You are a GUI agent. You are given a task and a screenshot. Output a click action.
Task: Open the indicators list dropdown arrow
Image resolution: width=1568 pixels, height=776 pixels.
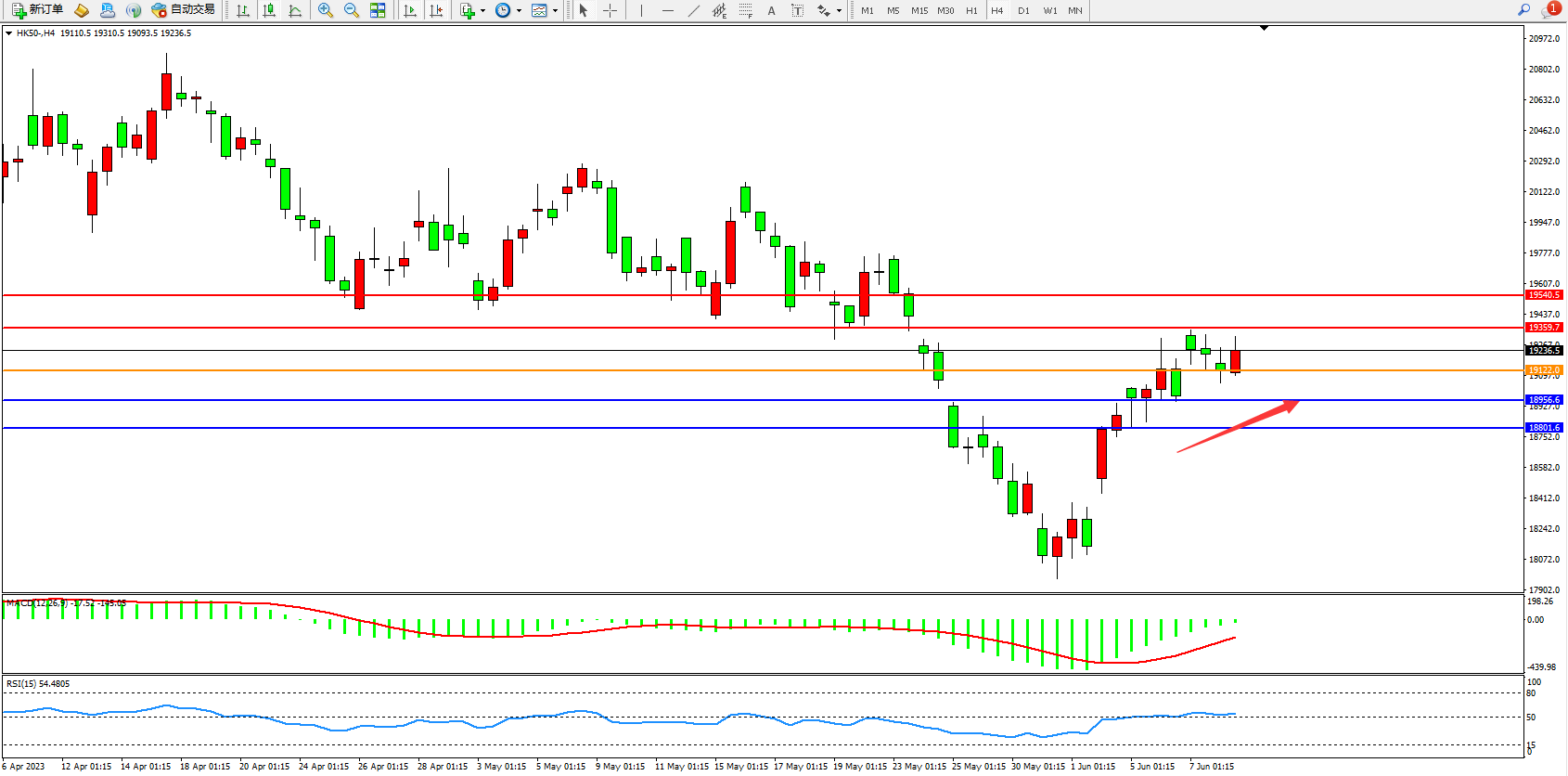point(482,11)
